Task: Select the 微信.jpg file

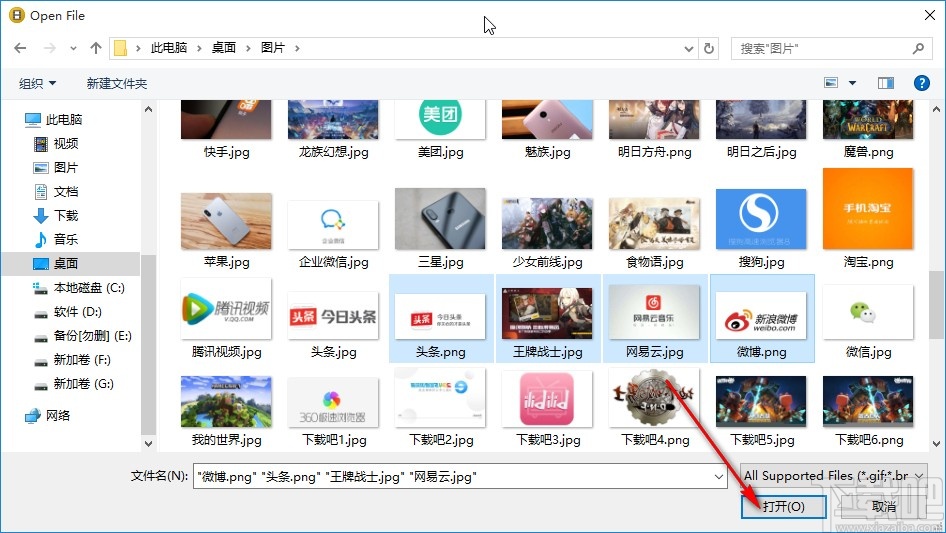Action: (868, 322)
